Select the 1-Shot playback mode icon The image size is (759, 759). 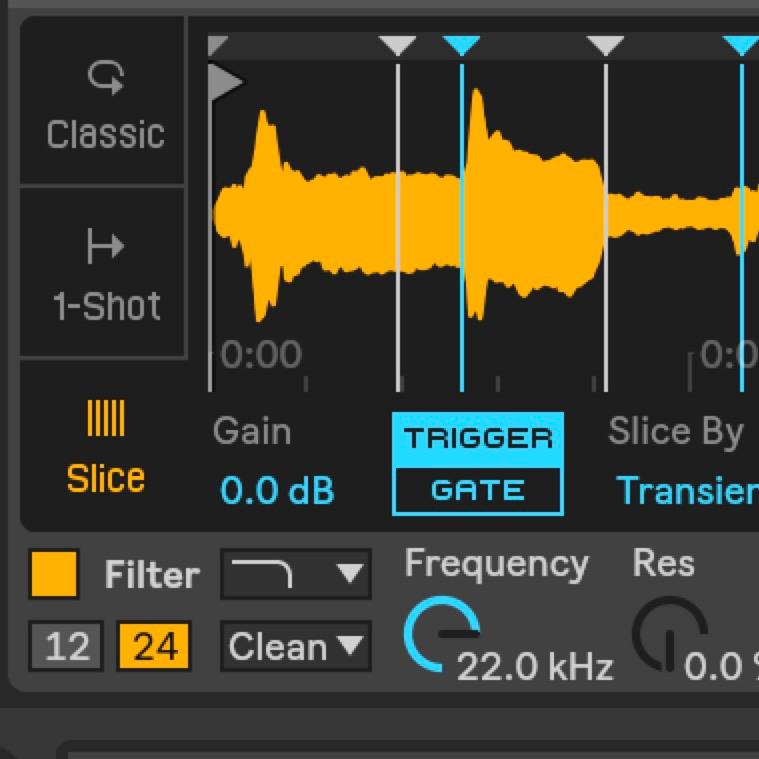(x=105, y=246)
